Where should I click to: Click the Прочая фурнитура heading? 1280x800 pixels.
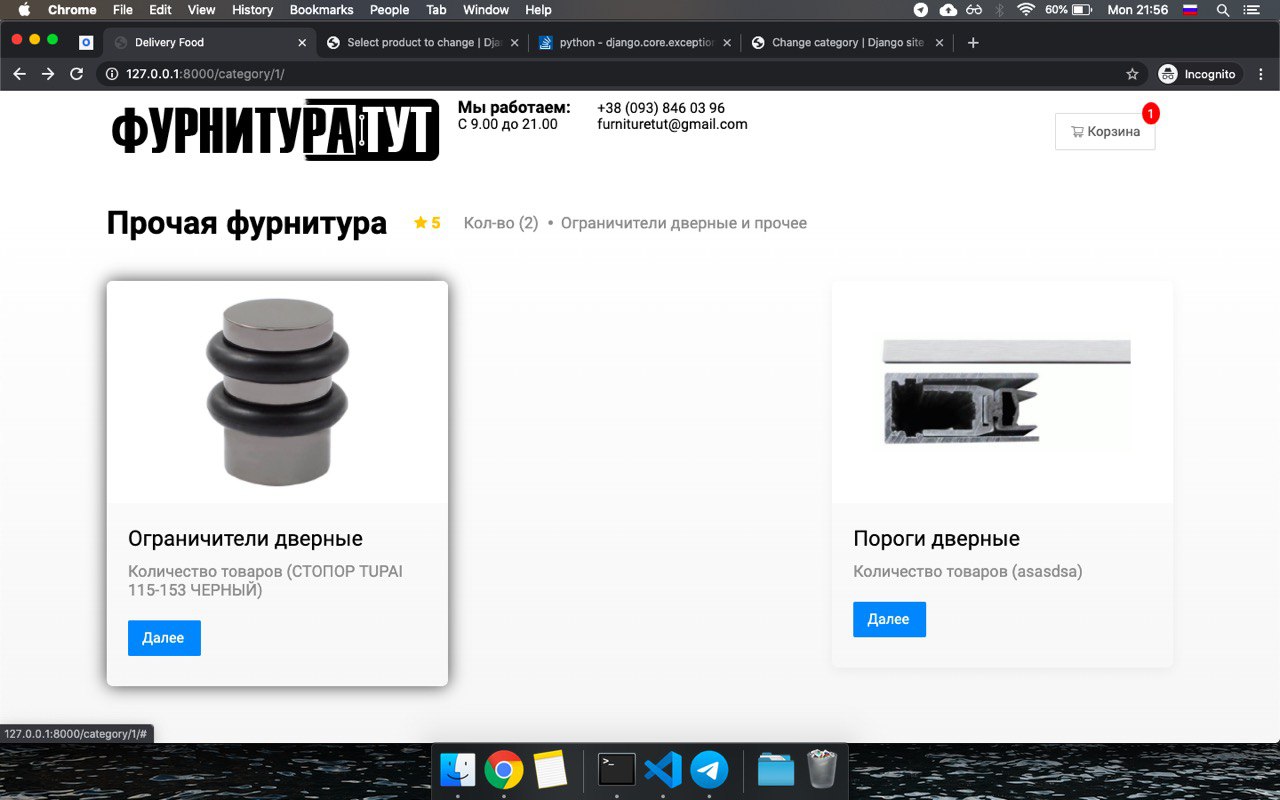point(247,223)
